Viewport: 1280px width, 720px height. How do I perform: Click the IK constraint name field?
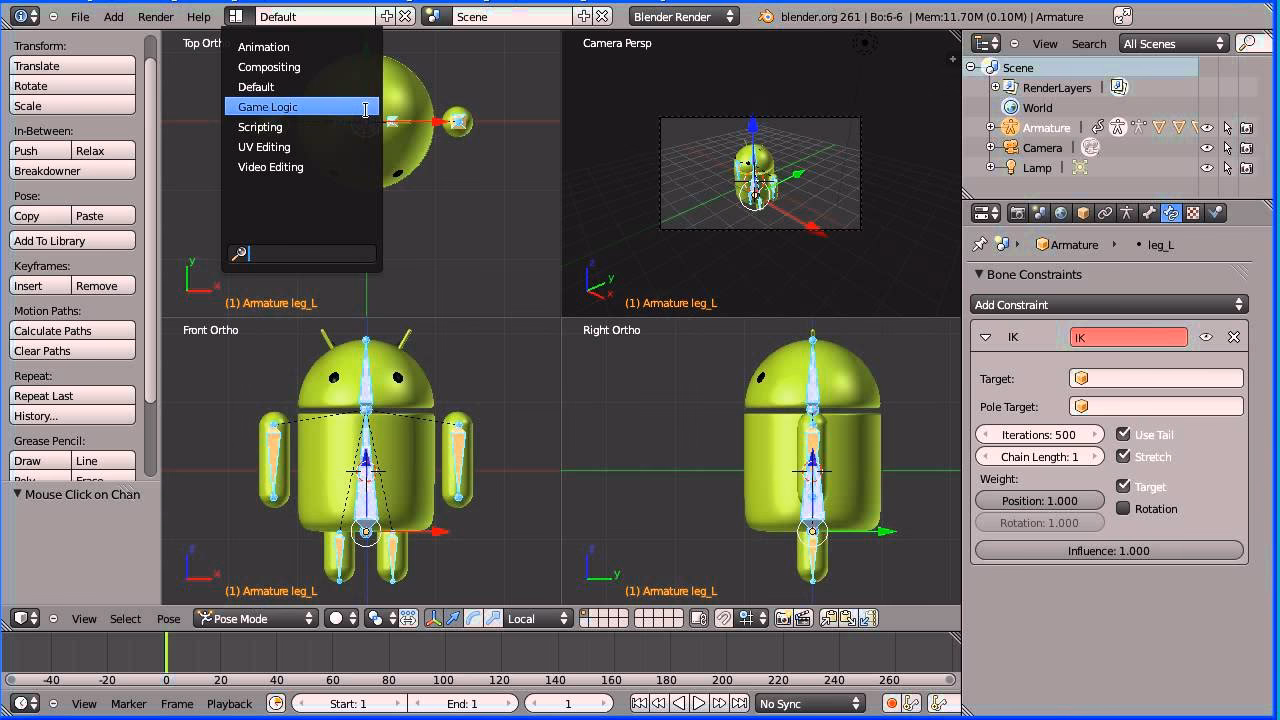click(1129, 337)
